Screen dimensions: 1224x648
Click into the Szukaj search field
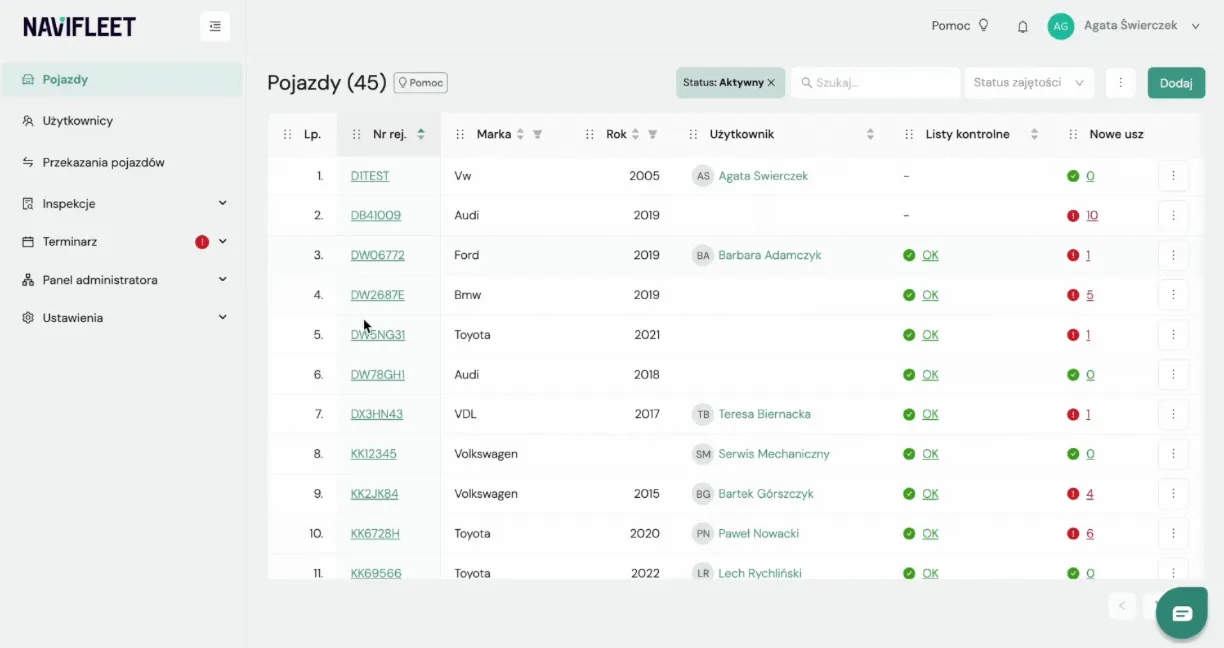point(875,83)
